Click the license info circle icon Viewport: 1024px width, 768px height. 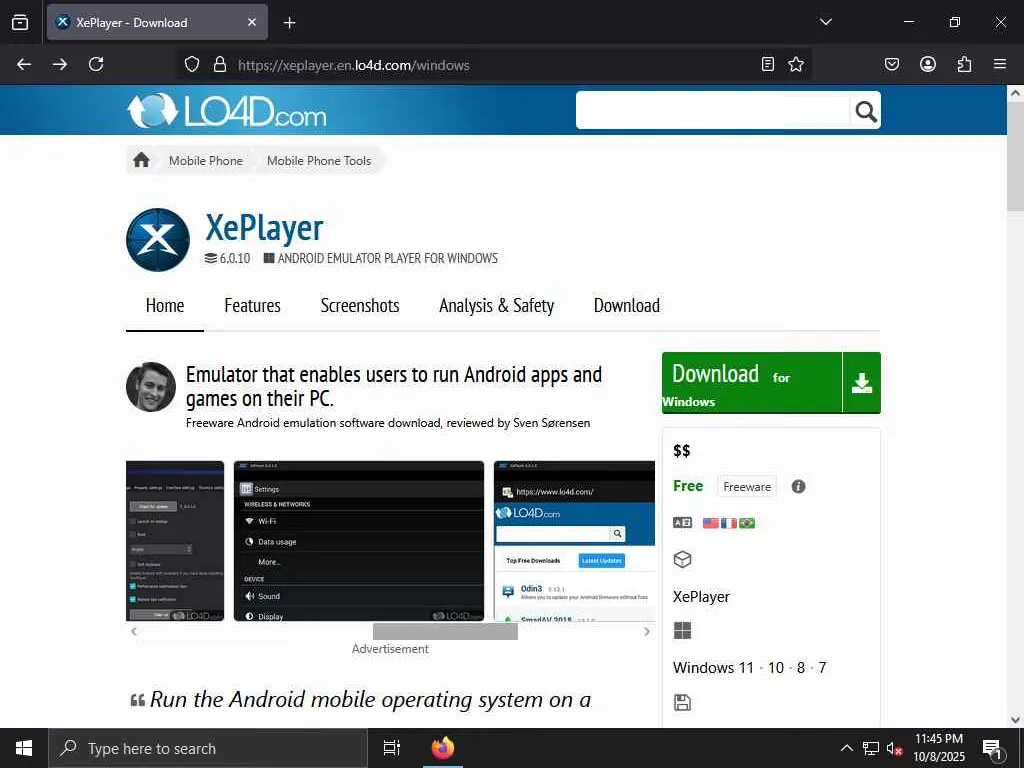[x=798, y=487]
